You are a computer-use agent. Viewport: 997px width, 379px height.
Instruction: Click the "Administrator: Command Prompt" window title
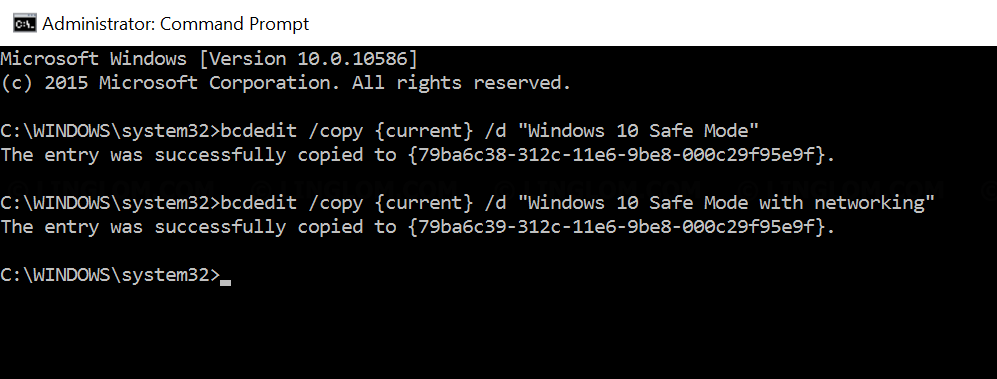(x=175, y=24)
